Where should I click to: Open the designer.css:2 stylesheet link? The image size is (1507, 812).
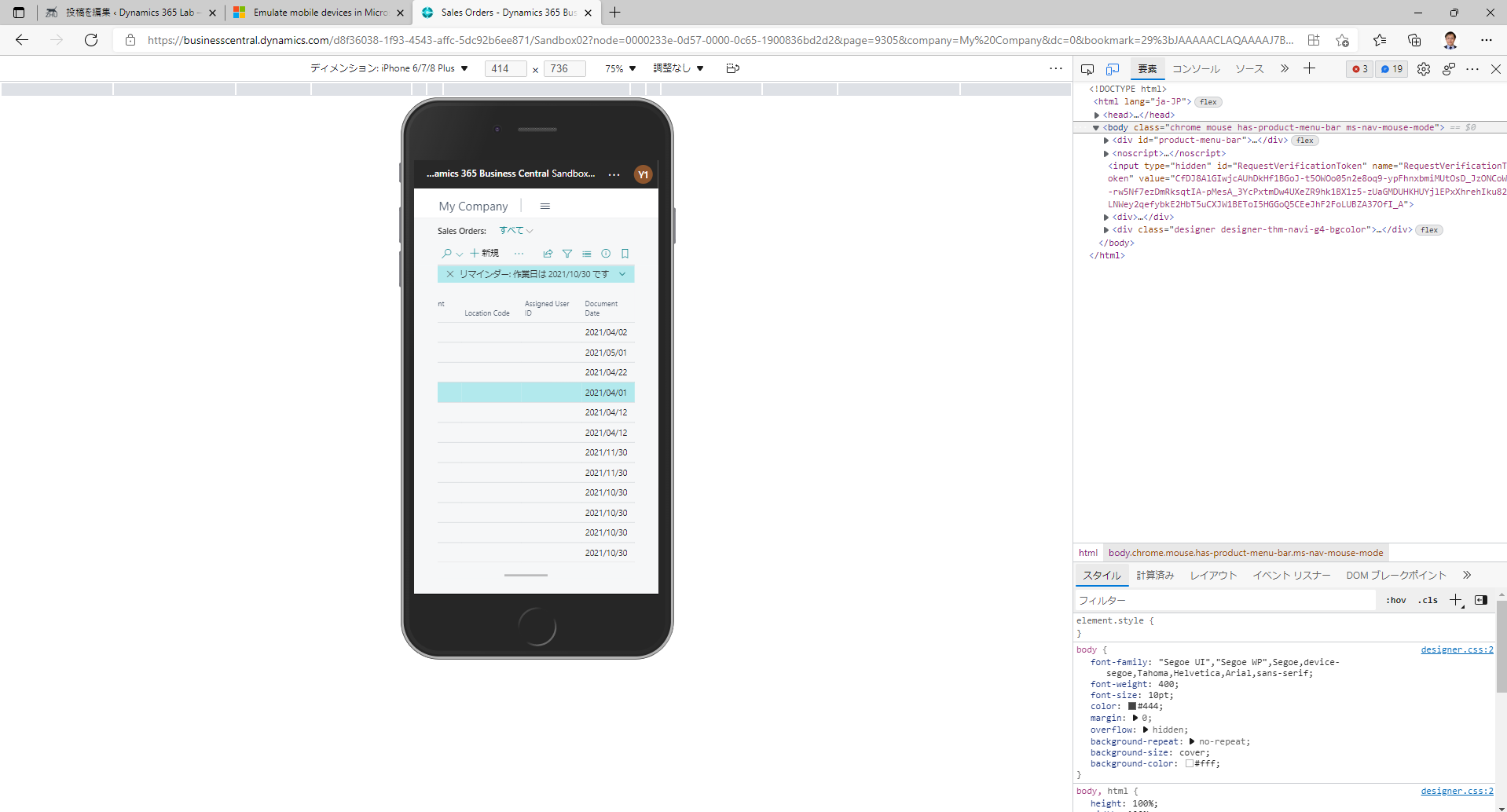[x=1456, y=649]
